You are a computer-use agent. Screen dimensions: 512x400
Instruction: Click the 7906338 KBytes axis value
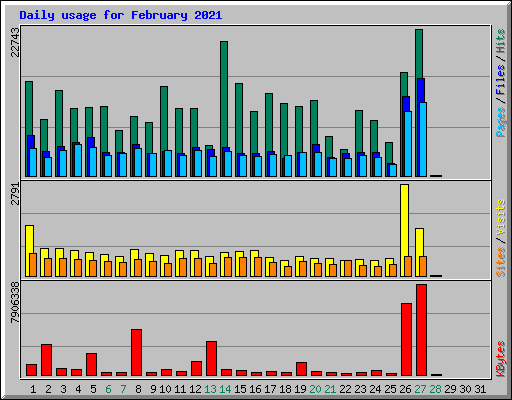click(15, 303)
